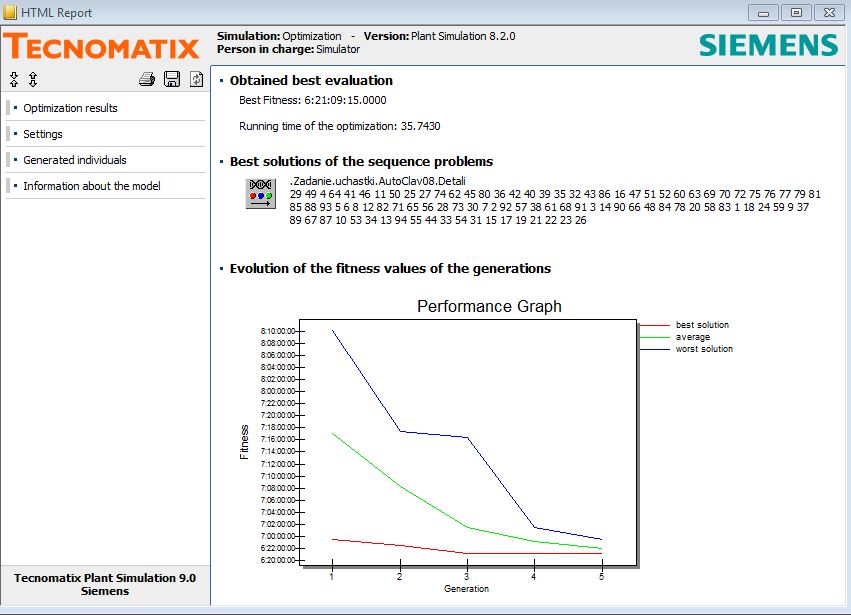Close the HTML Report window
851x615 pixels.
pyautogui.click(x=829, y=12)
